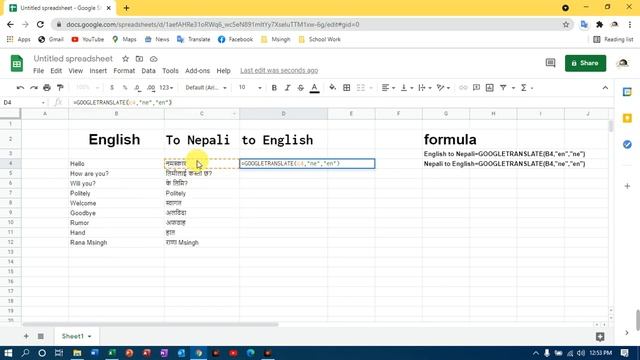This screenshot has width=640, height=360.
Task: Click the Print icon
Action: 47,88
